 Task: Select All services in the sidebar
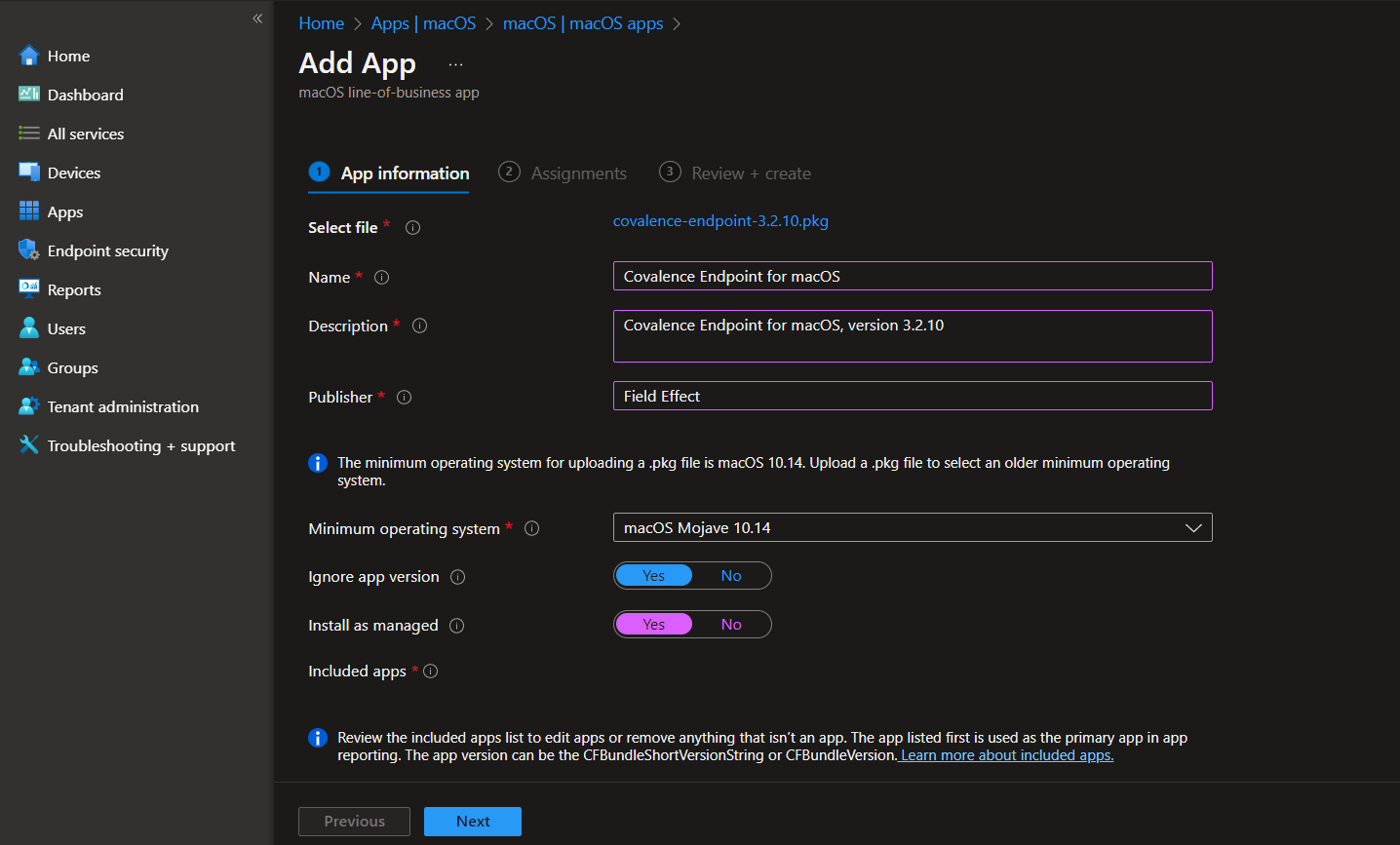coord(86,134)
